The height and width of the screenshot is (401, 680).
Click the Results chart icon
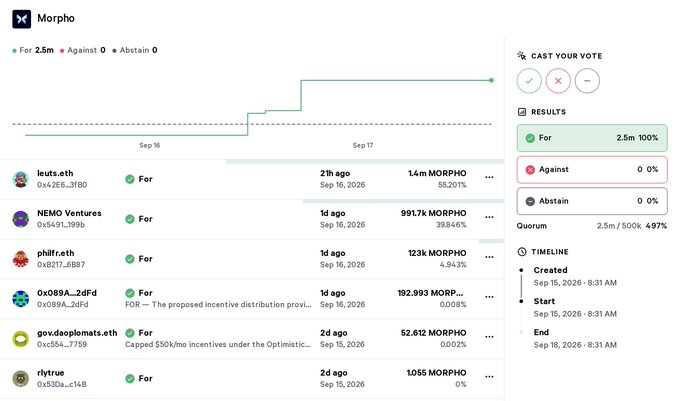tap(522, 112)
